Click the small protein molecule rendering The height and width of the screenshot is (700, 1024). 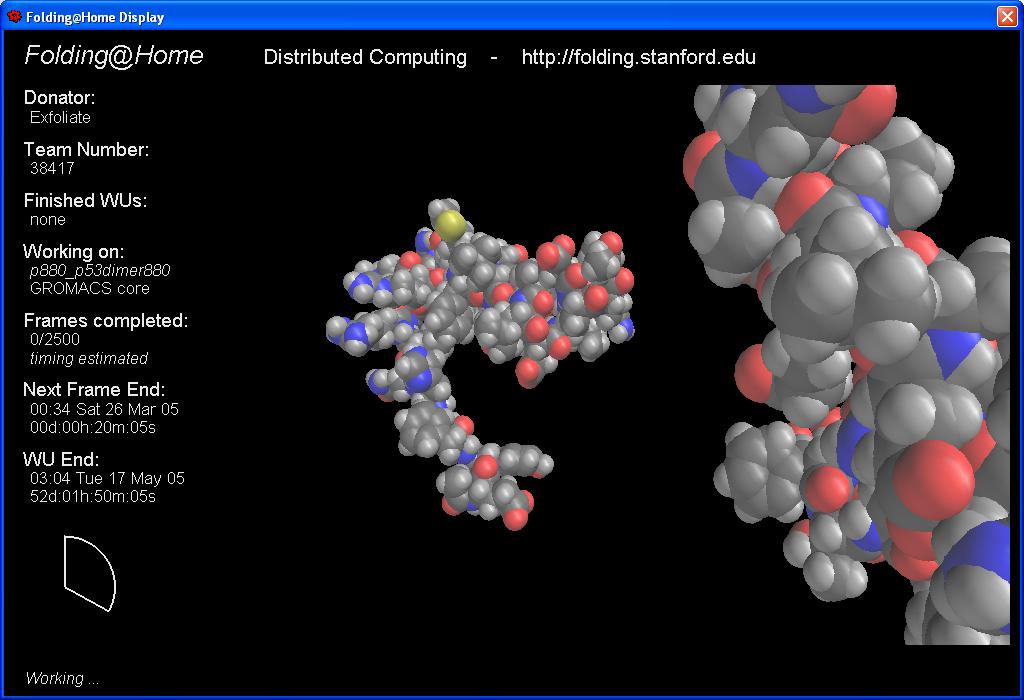480,364
